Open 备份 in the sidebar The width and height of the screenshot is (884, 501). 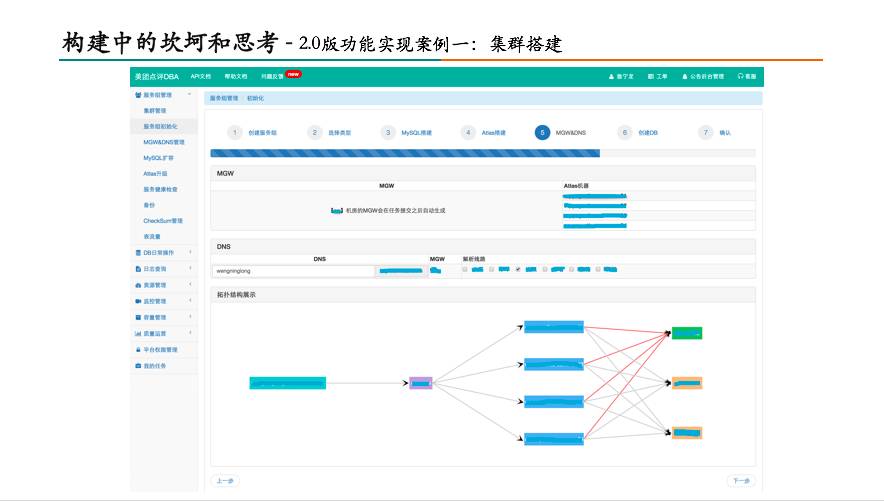tap(149, 205)
